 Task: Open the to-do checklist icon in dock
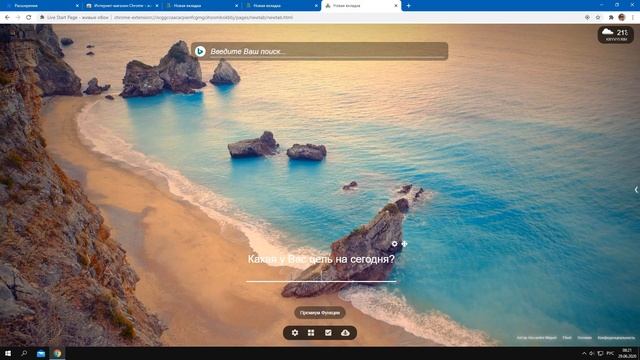tap(328, 333)
